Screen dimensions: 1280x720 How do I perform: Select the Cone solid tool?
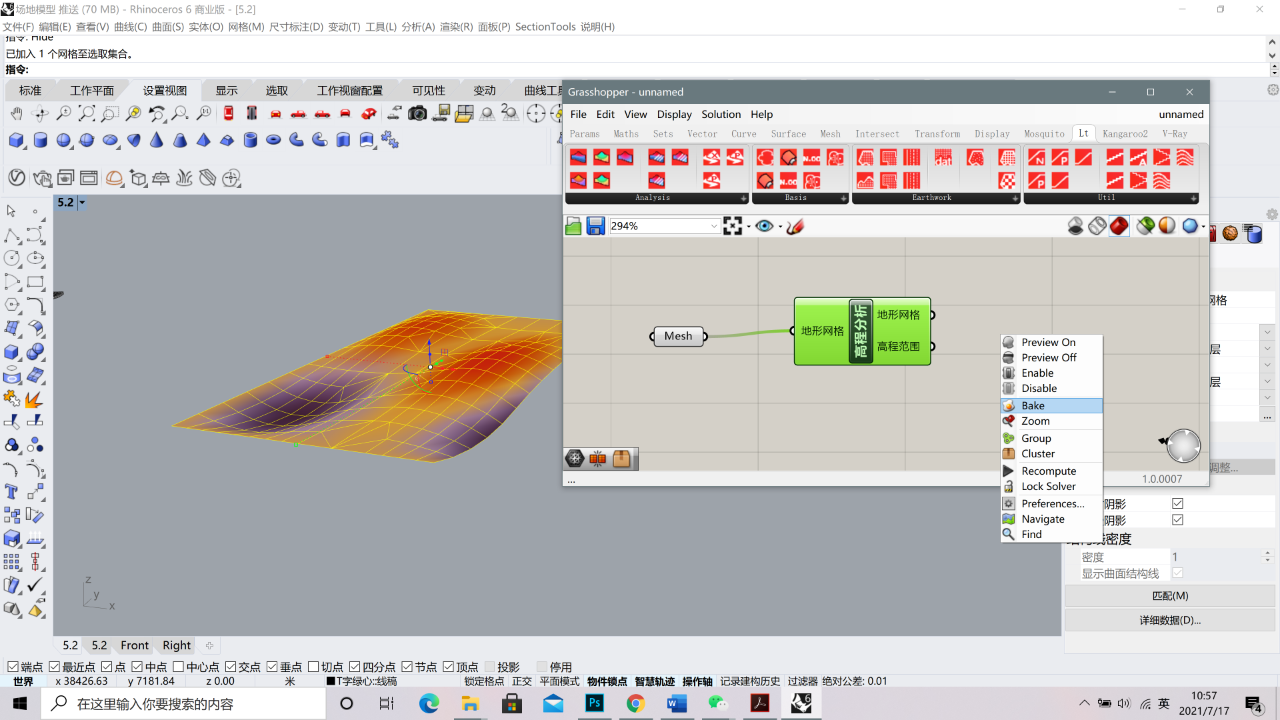coord(157,140)
